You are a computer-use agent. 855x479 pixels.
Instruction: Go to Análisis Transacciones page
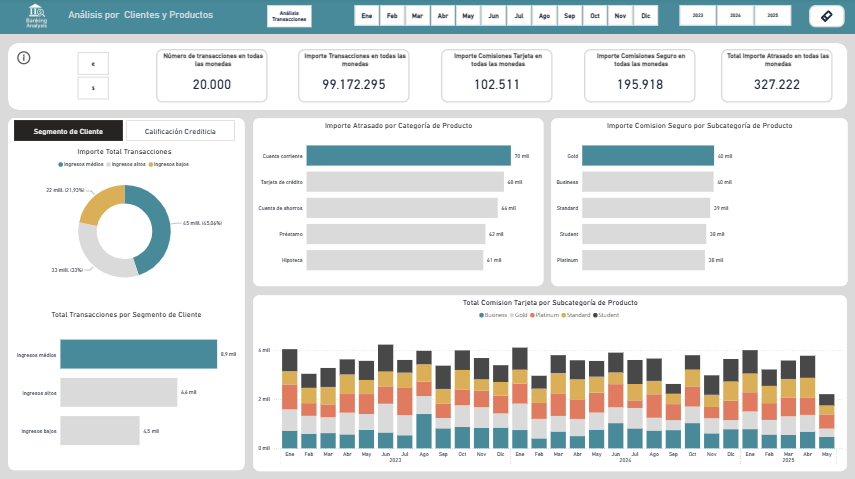289,16
